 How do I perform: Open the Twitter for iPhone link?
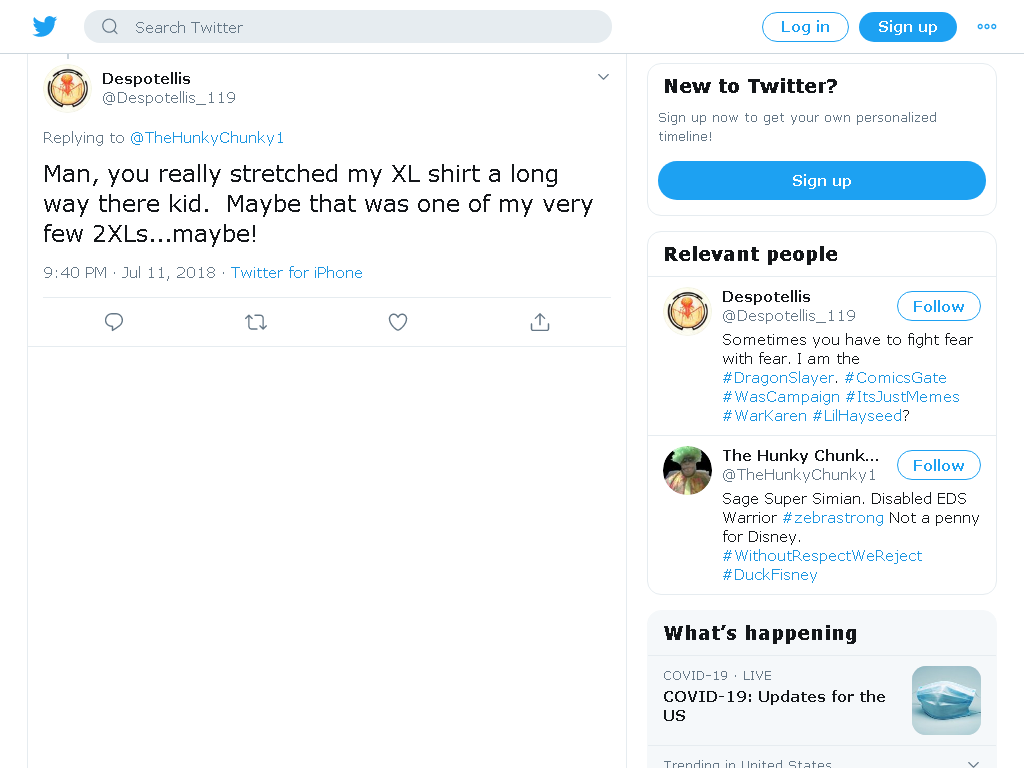click(x=296, y=273)
